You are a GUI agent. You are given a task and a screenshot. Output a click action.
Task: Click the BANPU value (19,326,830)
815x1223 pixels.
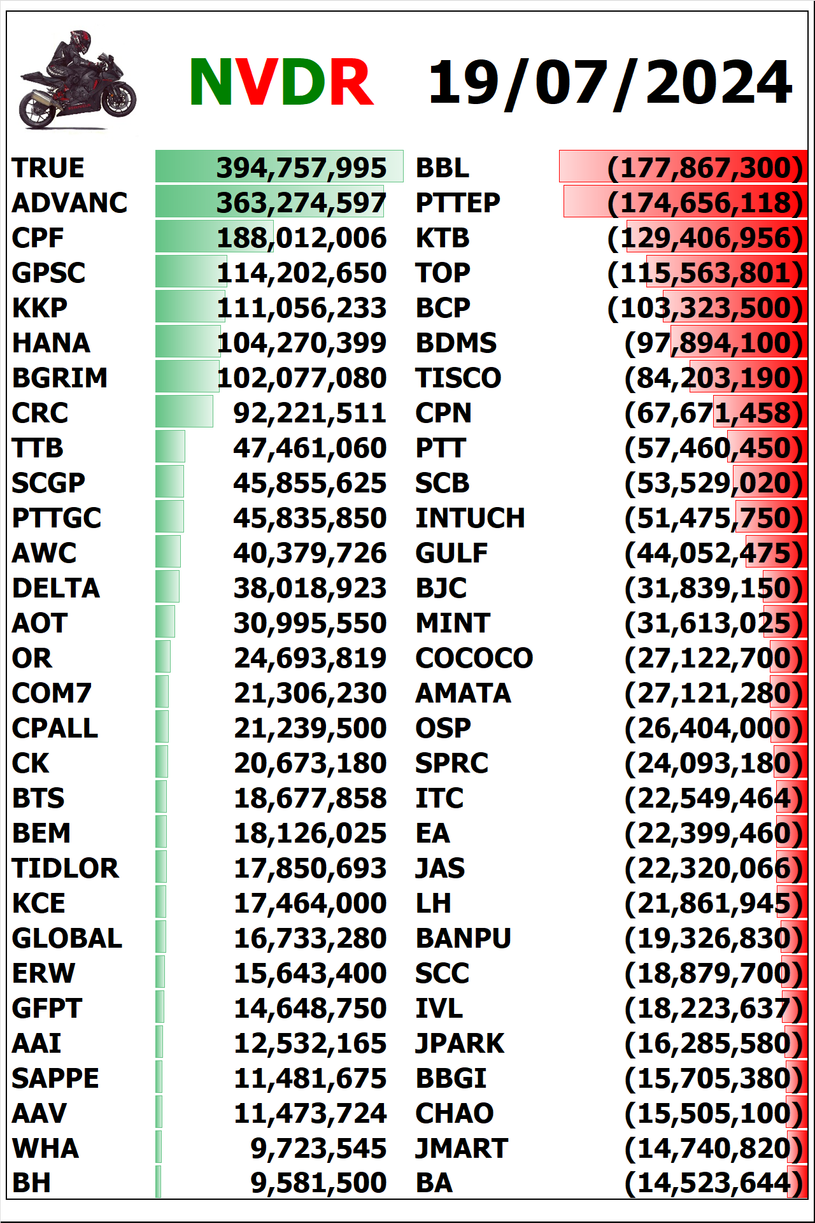coord(714,938)
